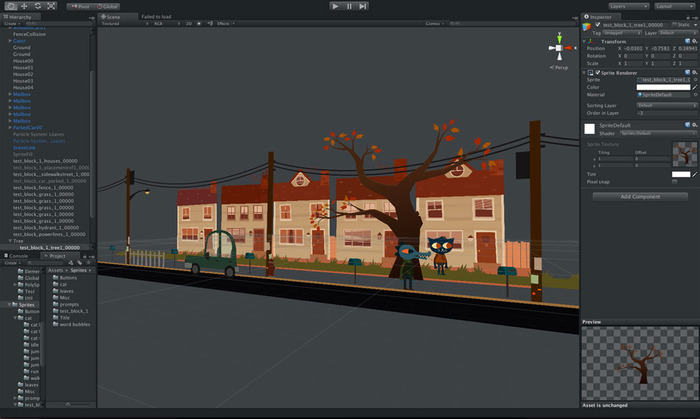
Task: Switch to the Project tab
Action: 58,256
